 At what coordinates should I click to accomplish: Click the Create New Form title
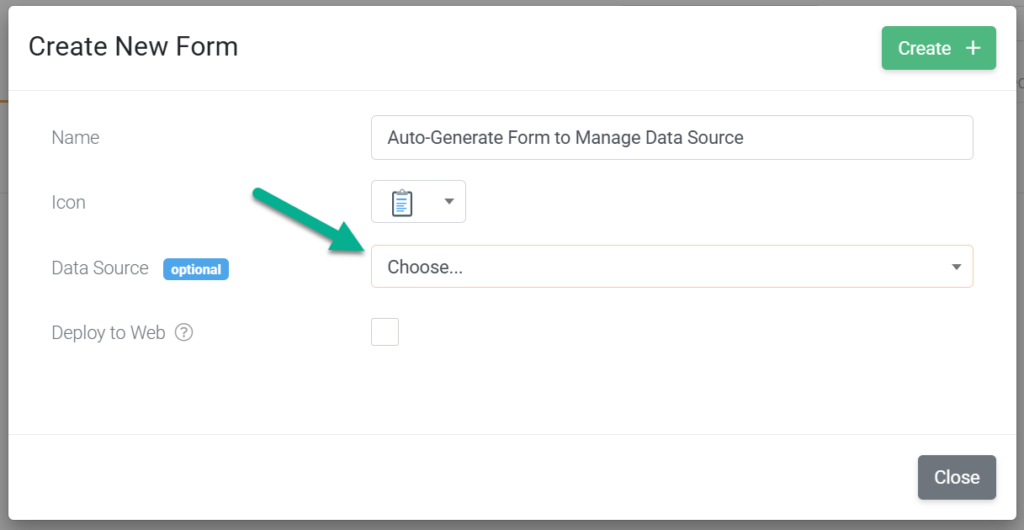pyautogui.click(x=133, y=47)
